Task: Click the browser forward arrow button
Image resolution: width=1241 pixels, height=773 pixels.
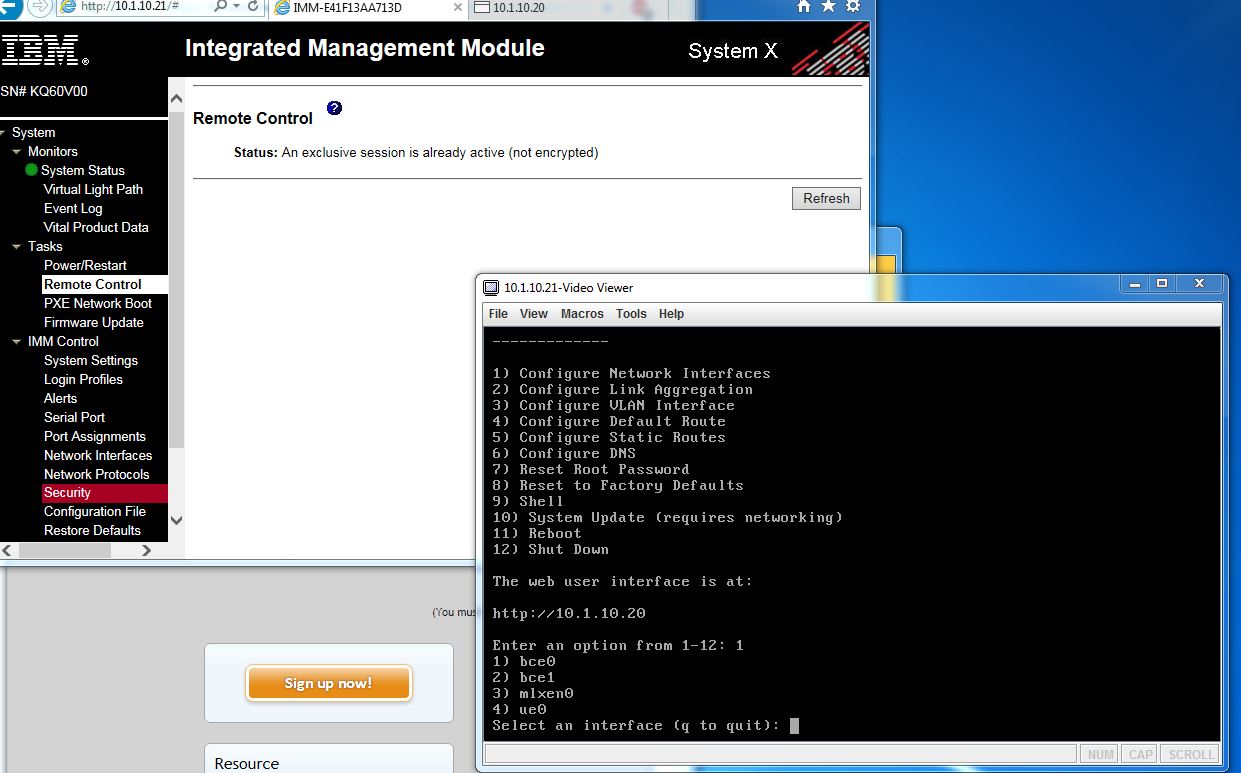Action: 38,7
